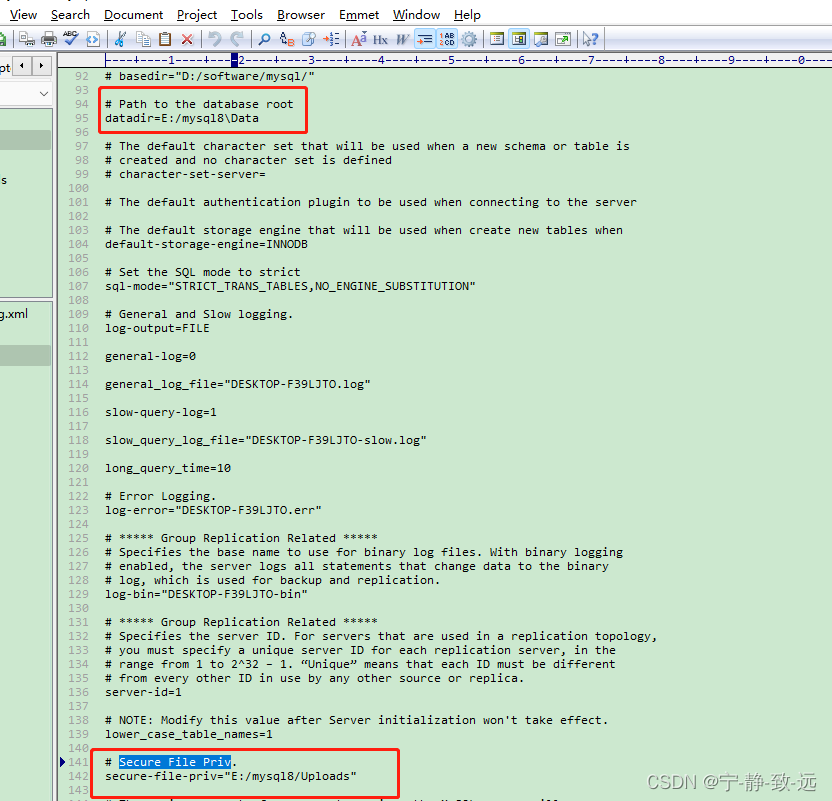Click the Copy toolbar icon

pos(143,39)
